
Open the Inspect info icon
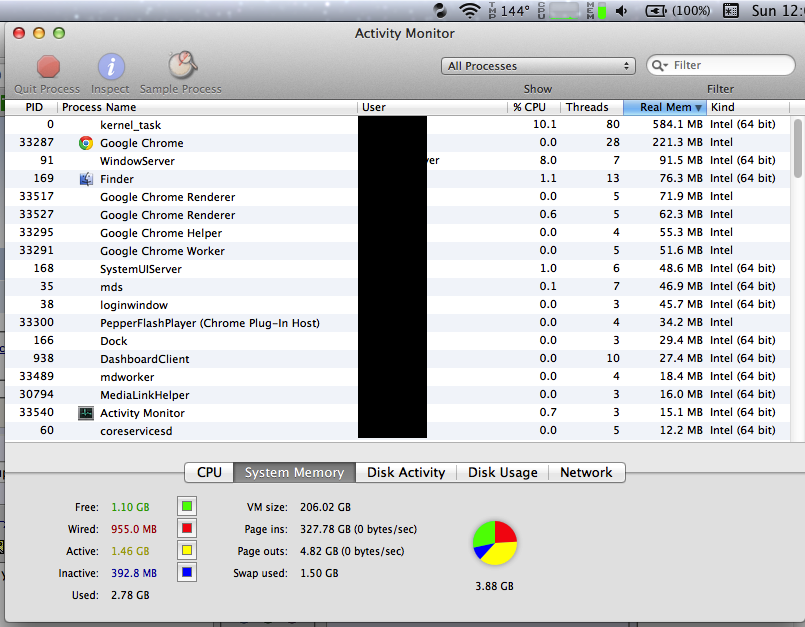(111, 66)
